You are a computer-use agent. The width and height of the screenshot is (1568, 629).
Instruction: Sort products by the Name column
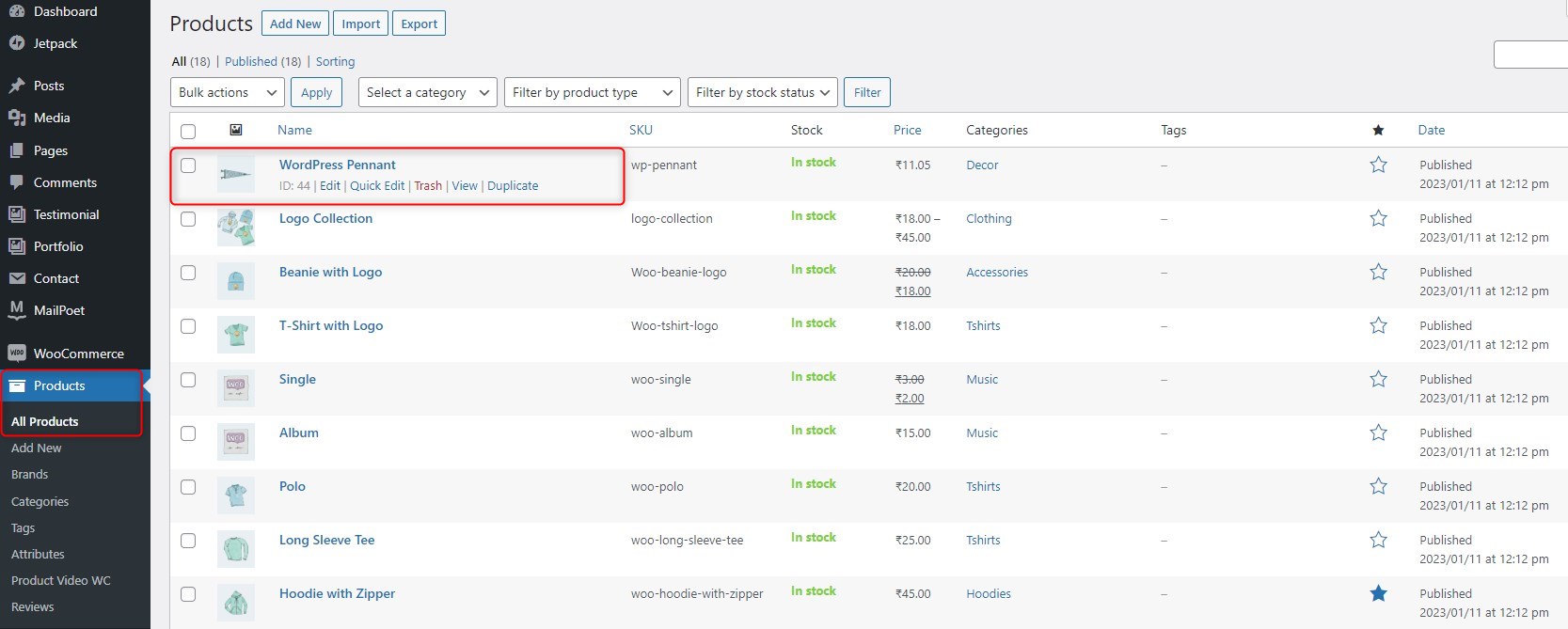(x=294, y=130)
